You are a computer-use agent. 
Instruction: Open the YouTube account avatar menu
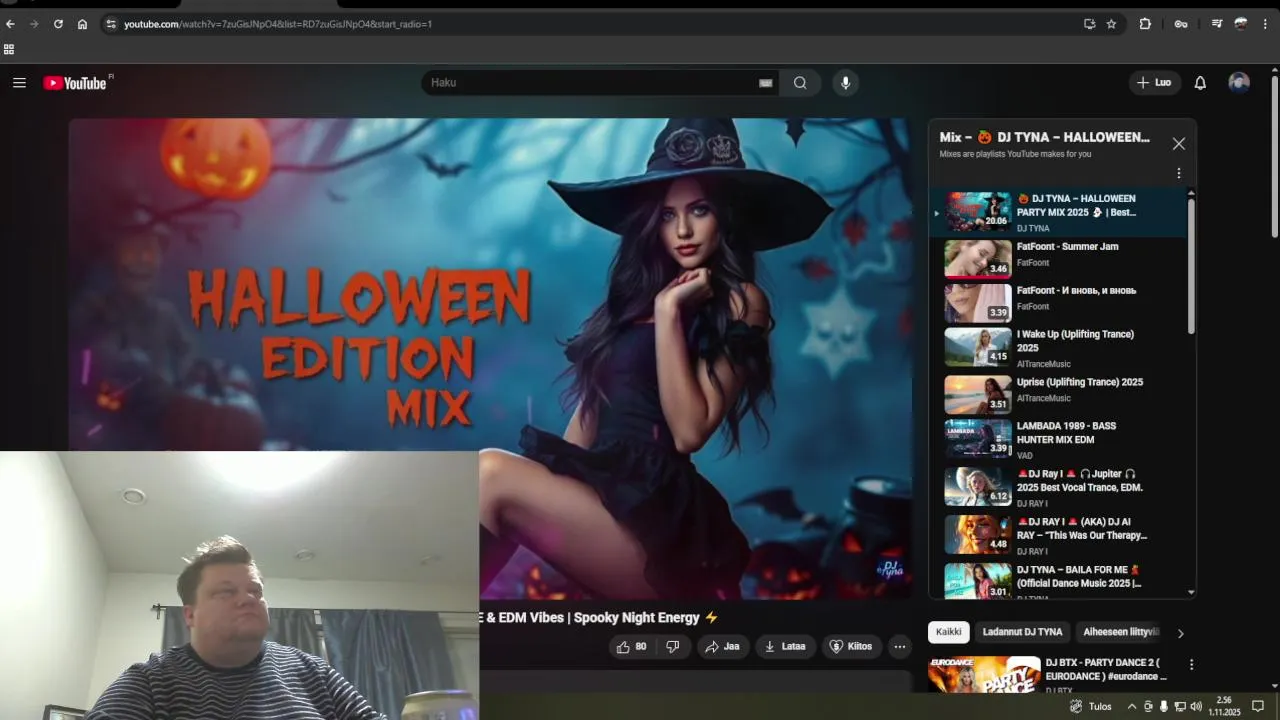coord(1239,83)
